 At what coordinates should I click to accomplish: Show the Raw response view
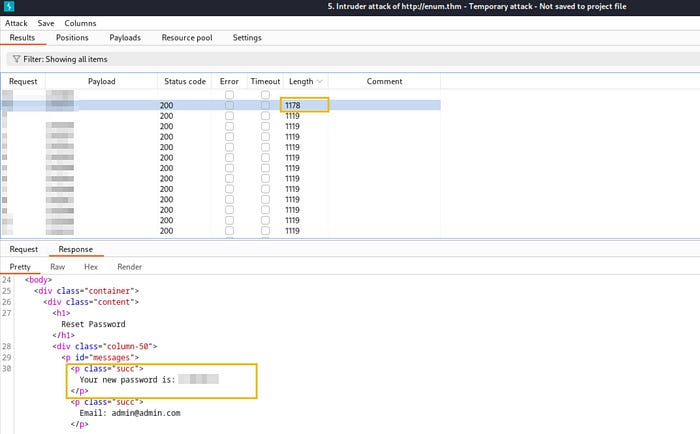[x=58, y=267]
